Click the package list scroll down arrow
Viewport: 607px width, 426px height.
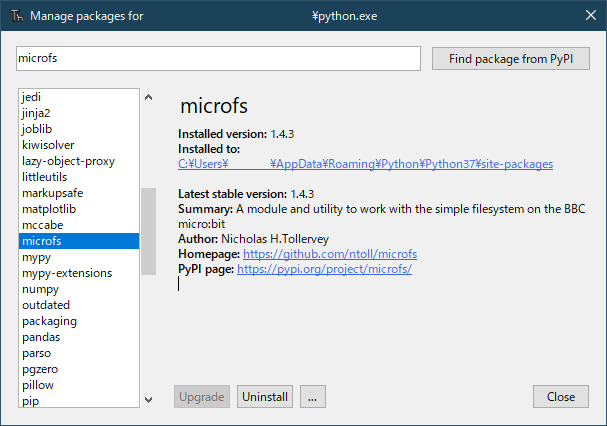pos(149,399)
